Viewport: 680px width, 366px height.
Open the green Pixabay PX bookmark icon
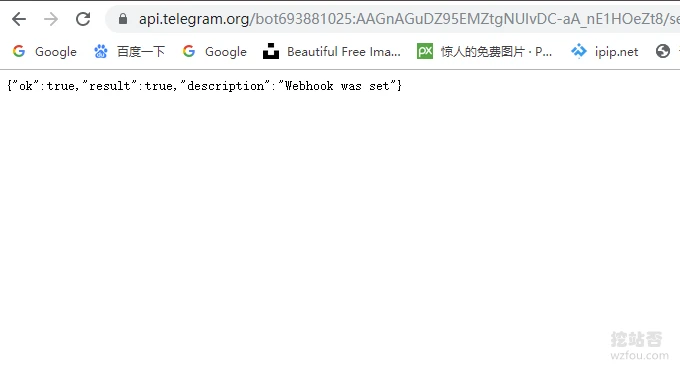pos(425,51)
